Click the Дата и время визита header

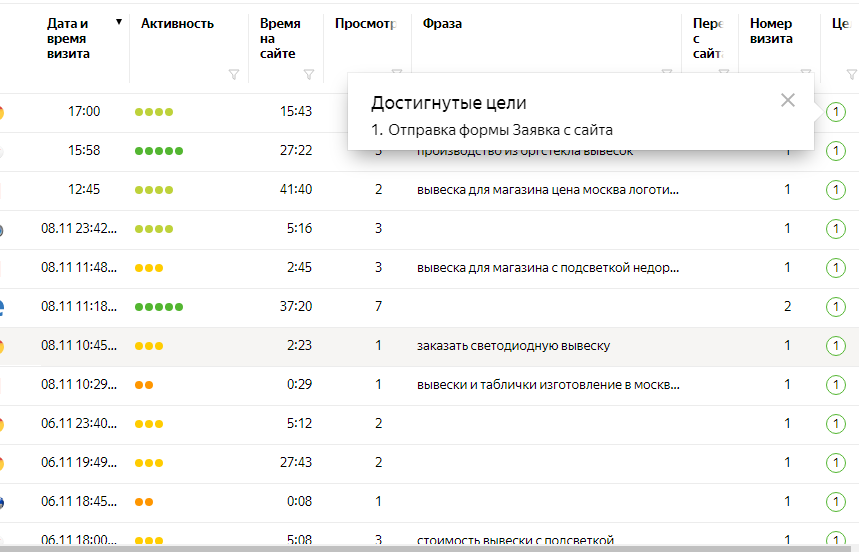click(68, 38)
